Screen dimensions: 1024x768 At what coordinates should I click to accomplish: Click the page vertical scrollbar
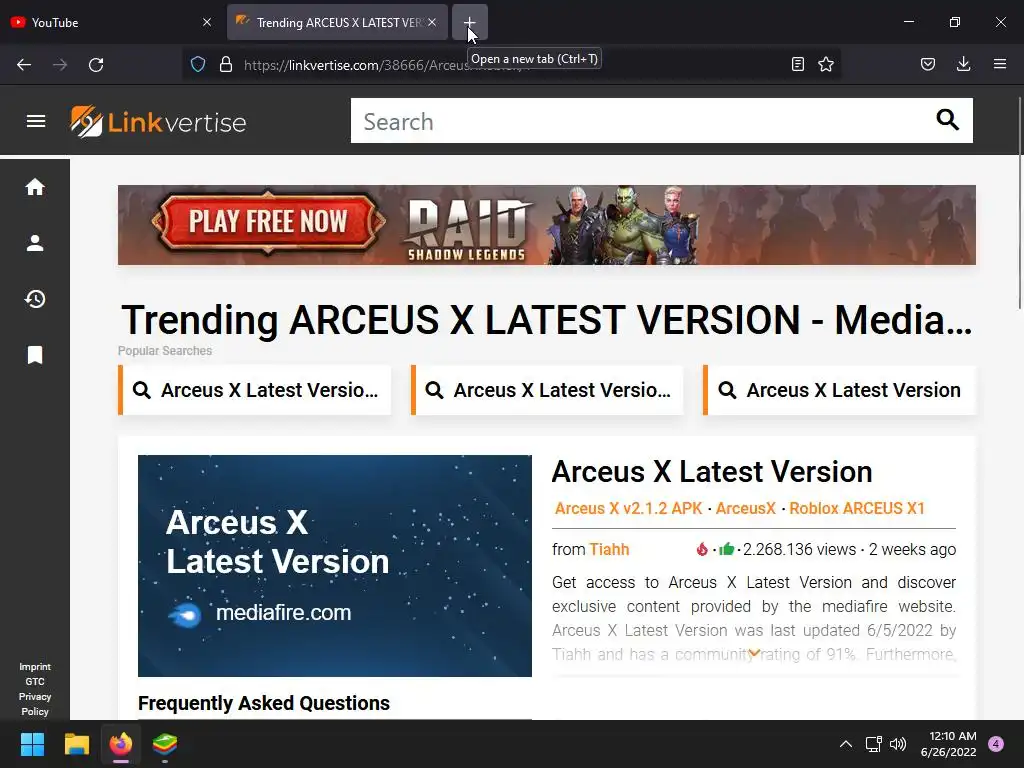(x=1020, y=202)
